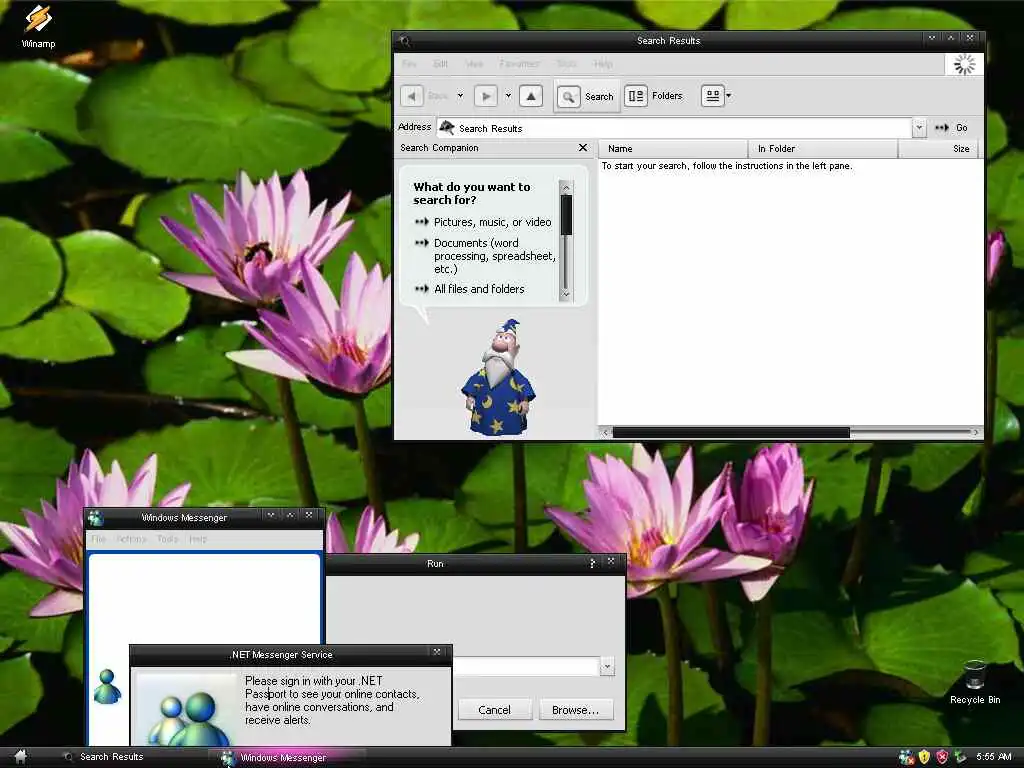Click the yellow security shield tray icon
1024x768 pixels.
(924, 757)
